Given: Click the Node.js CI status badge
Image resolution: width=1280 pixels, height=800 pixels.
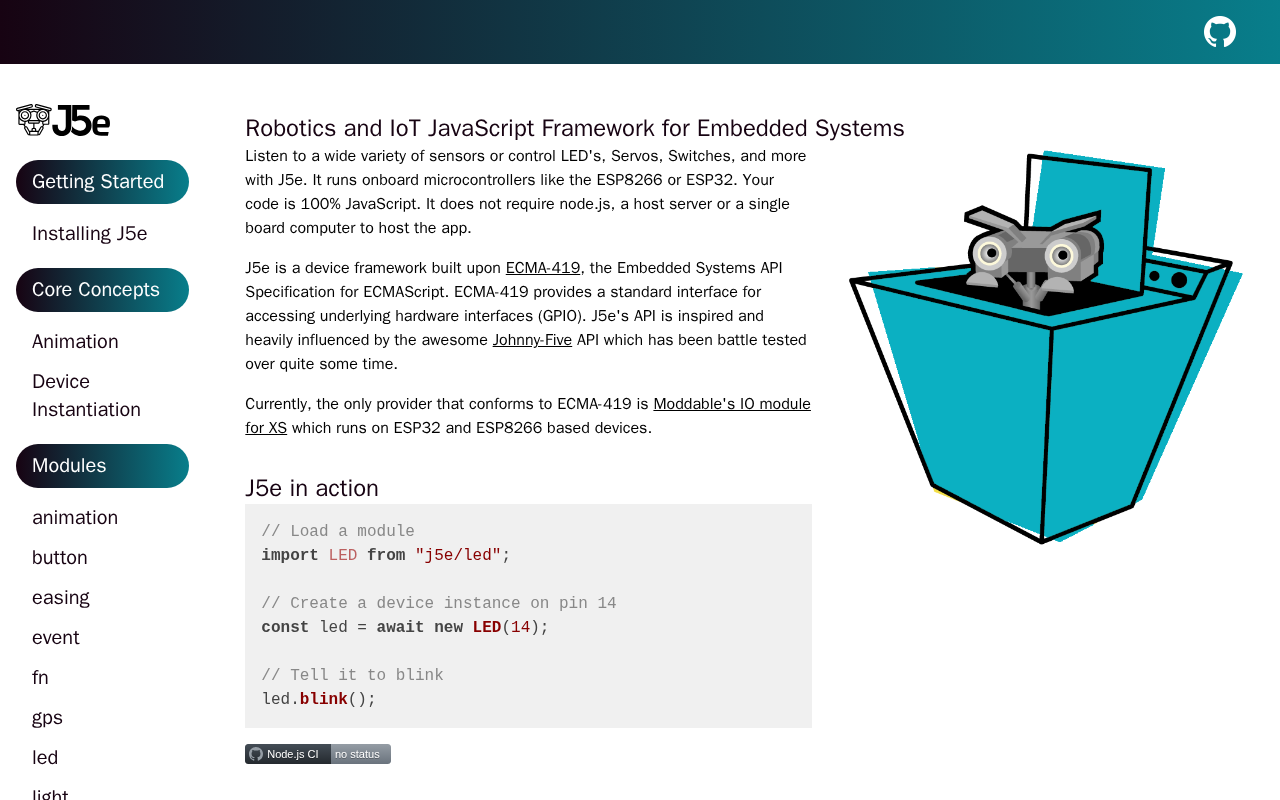Looking at the screenshot, I should (318, 754).
